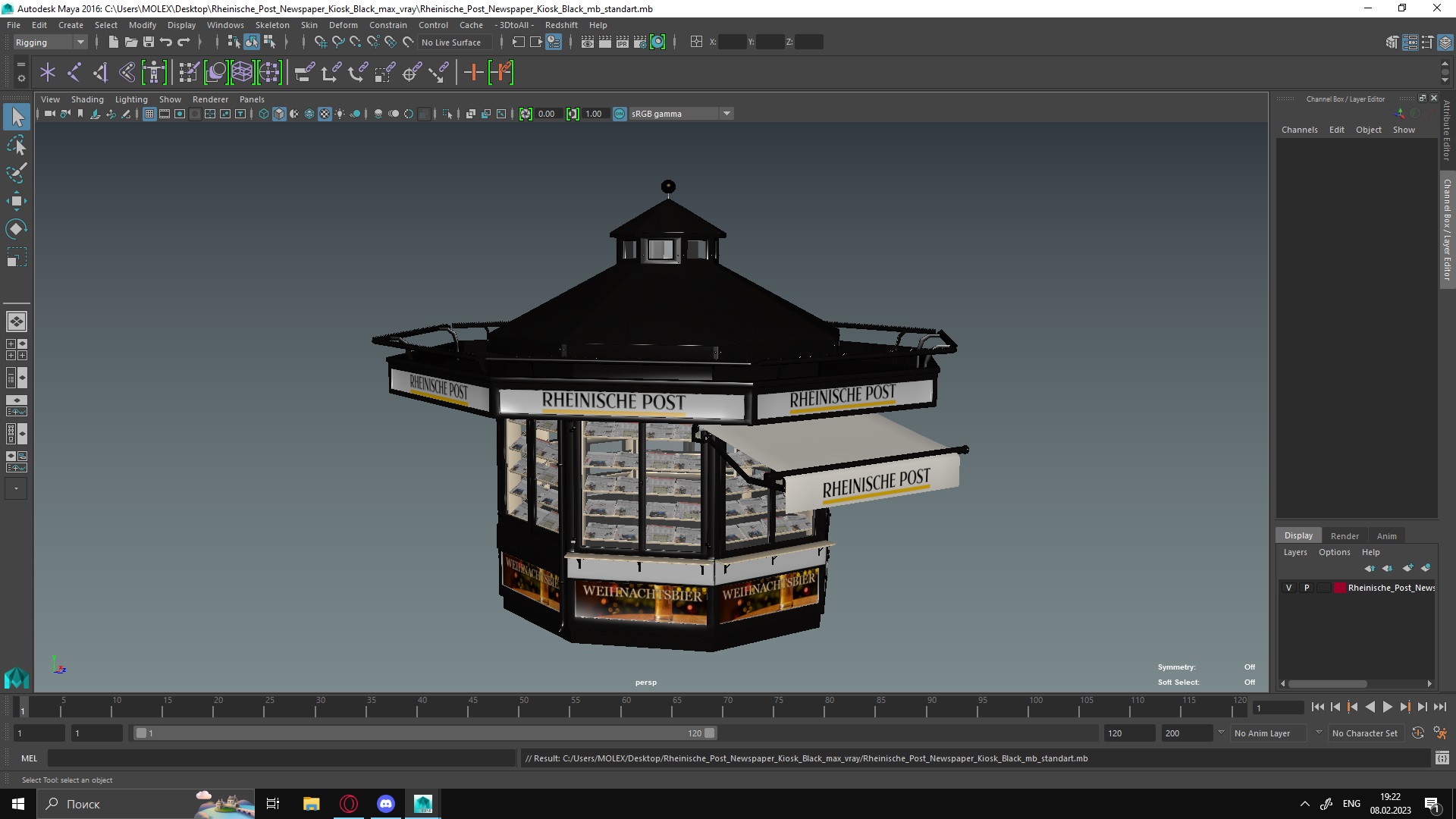Select the Lasso tool in toolbox
1456x819 pixels.
17,145
